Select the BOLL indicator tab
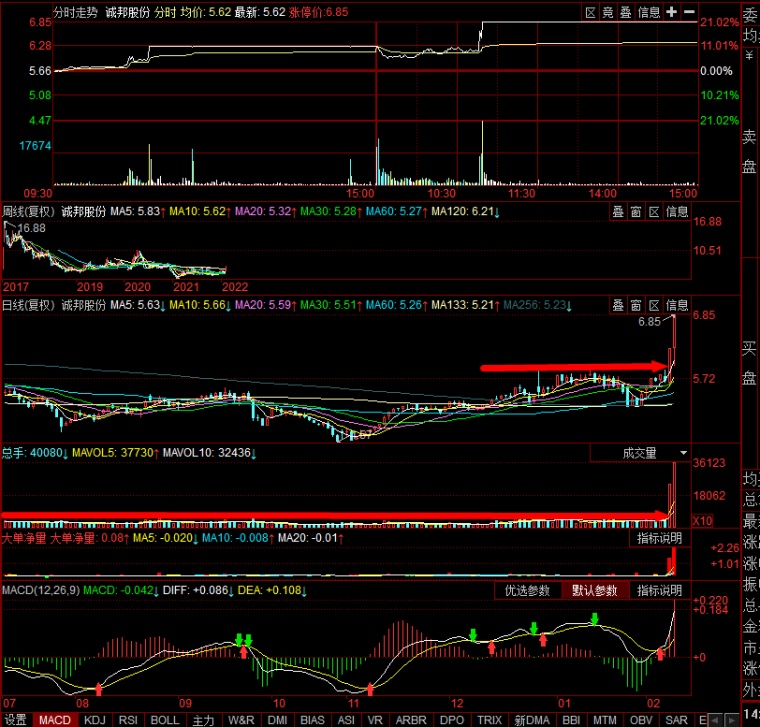The width and height of the screenshot is (760, 727). 164,719
